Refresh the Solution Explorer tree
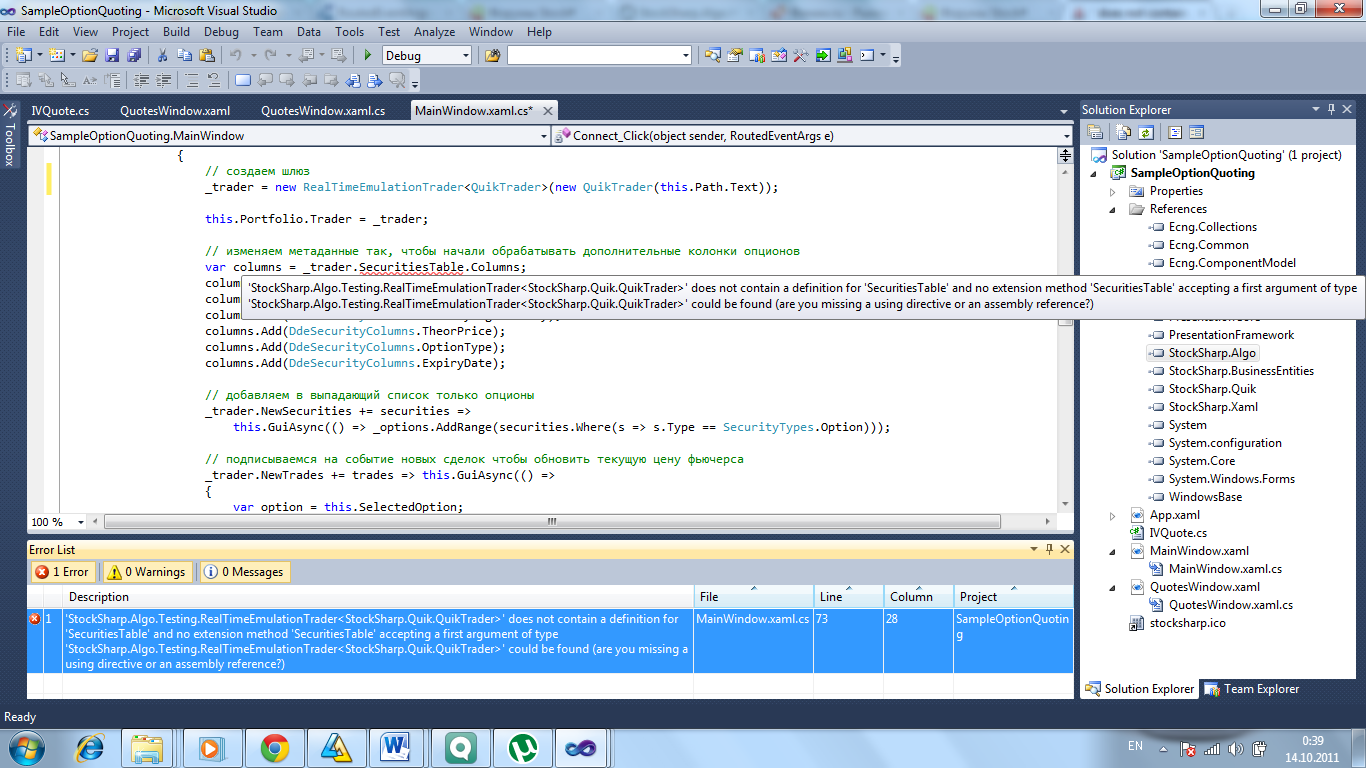The height and width of the screenshot is (768, 1366). [1146, 132]
